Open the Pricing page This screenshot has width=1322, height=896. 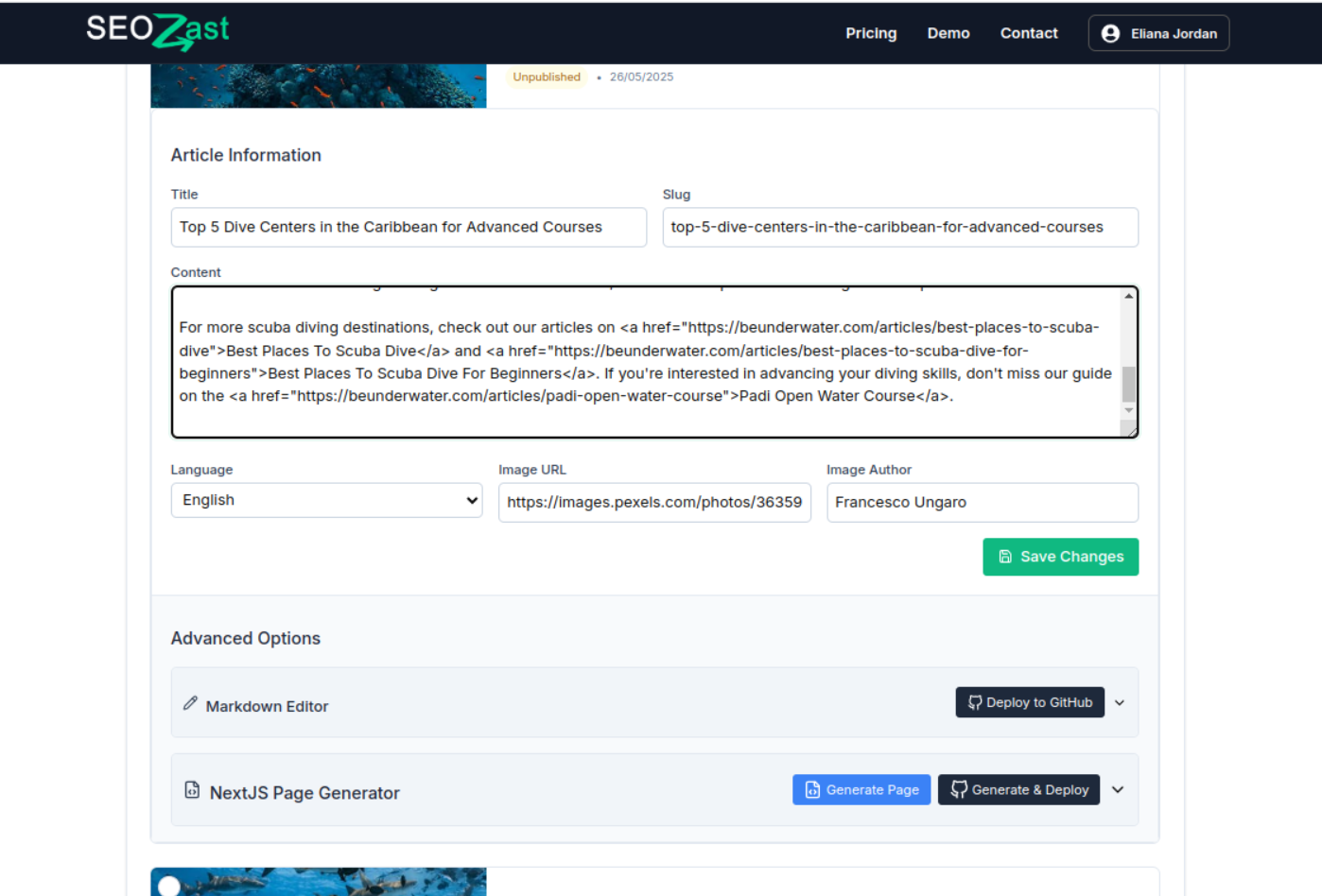pos(871,33)
